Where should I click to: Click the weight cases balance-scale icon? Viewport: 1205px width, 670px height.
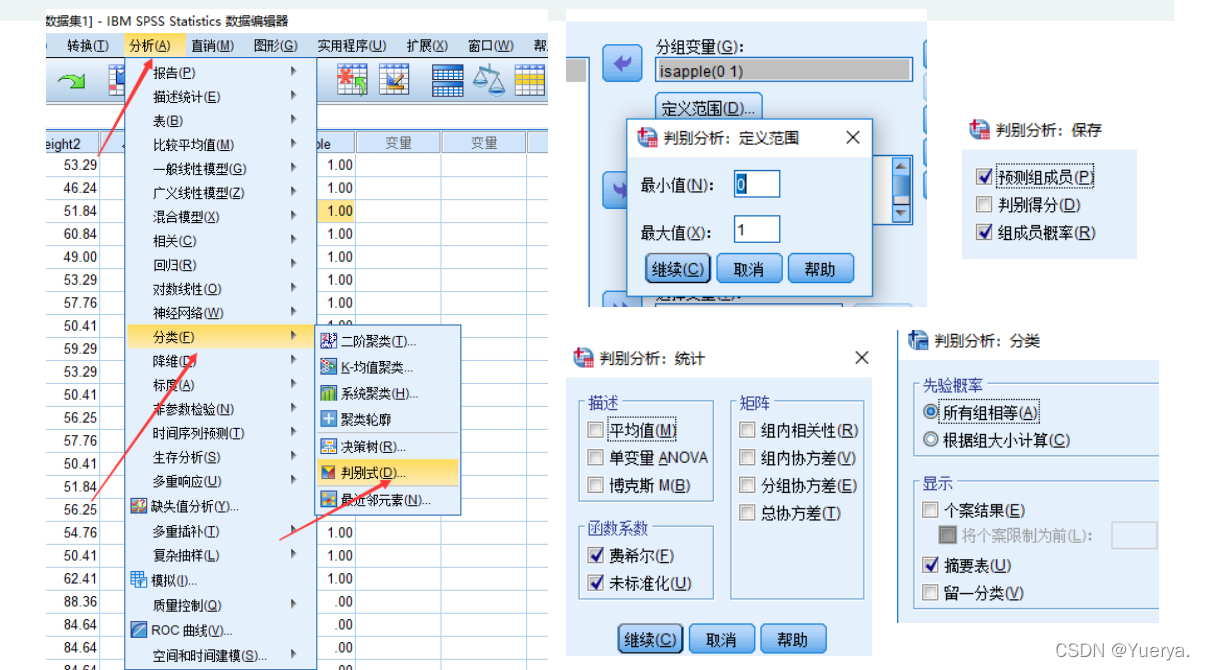pos(489,79)
